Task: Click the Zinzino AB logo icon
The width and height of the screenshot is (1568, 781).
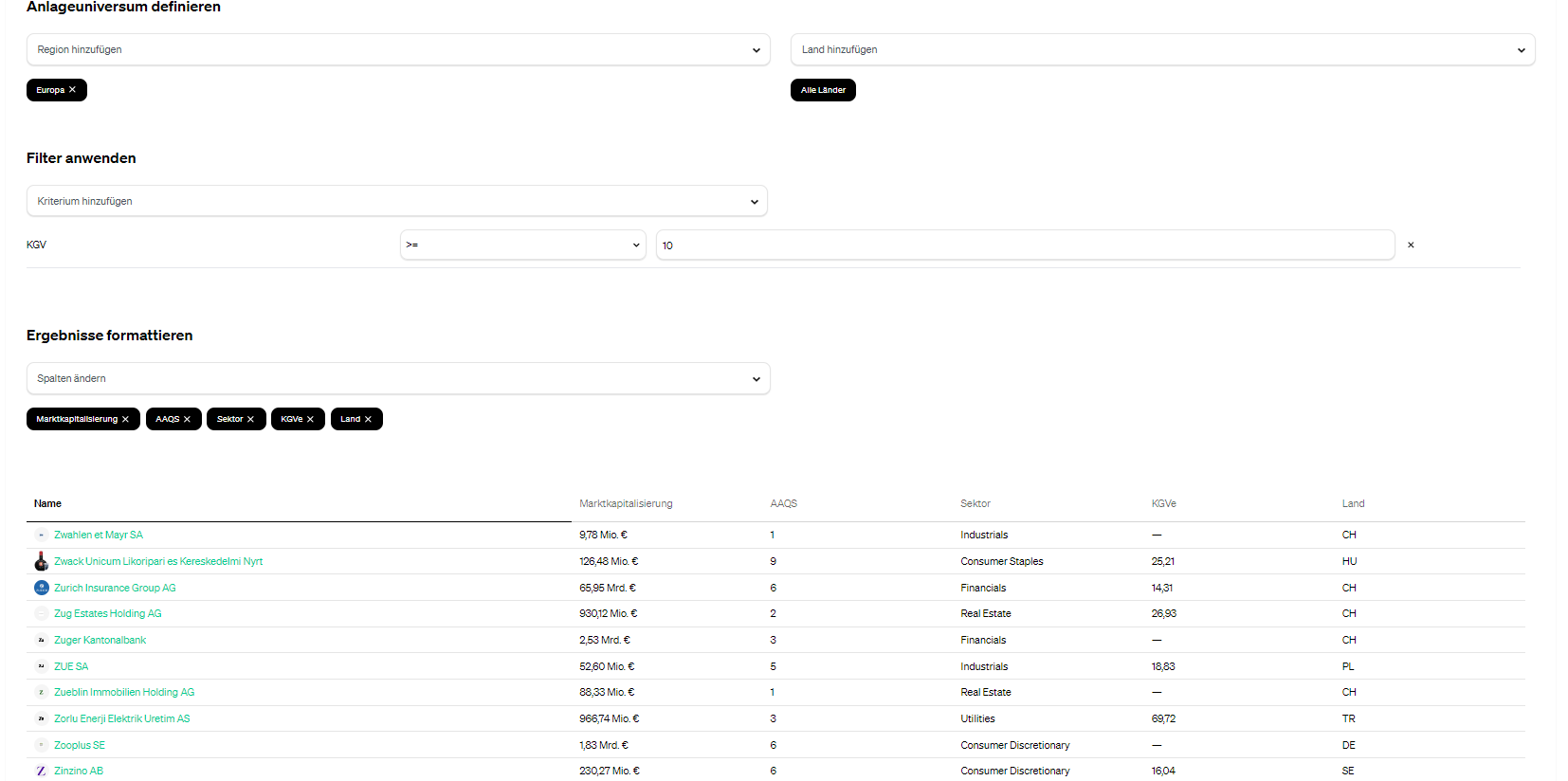Action: [x=42, y=771]
